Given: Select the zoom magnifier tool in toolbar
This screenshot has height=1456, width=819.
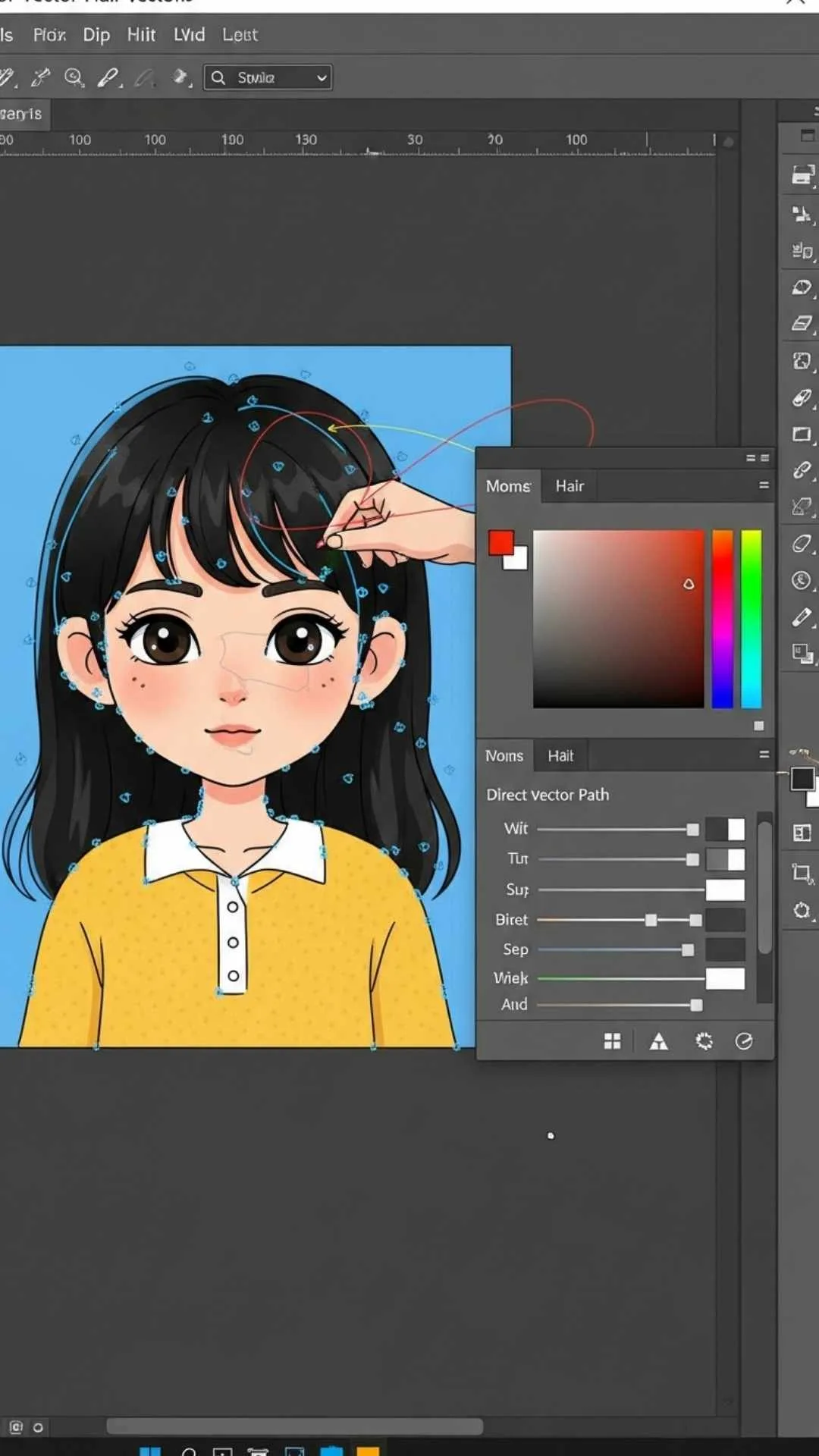Looking at the screenshot, I should point(74,77).
